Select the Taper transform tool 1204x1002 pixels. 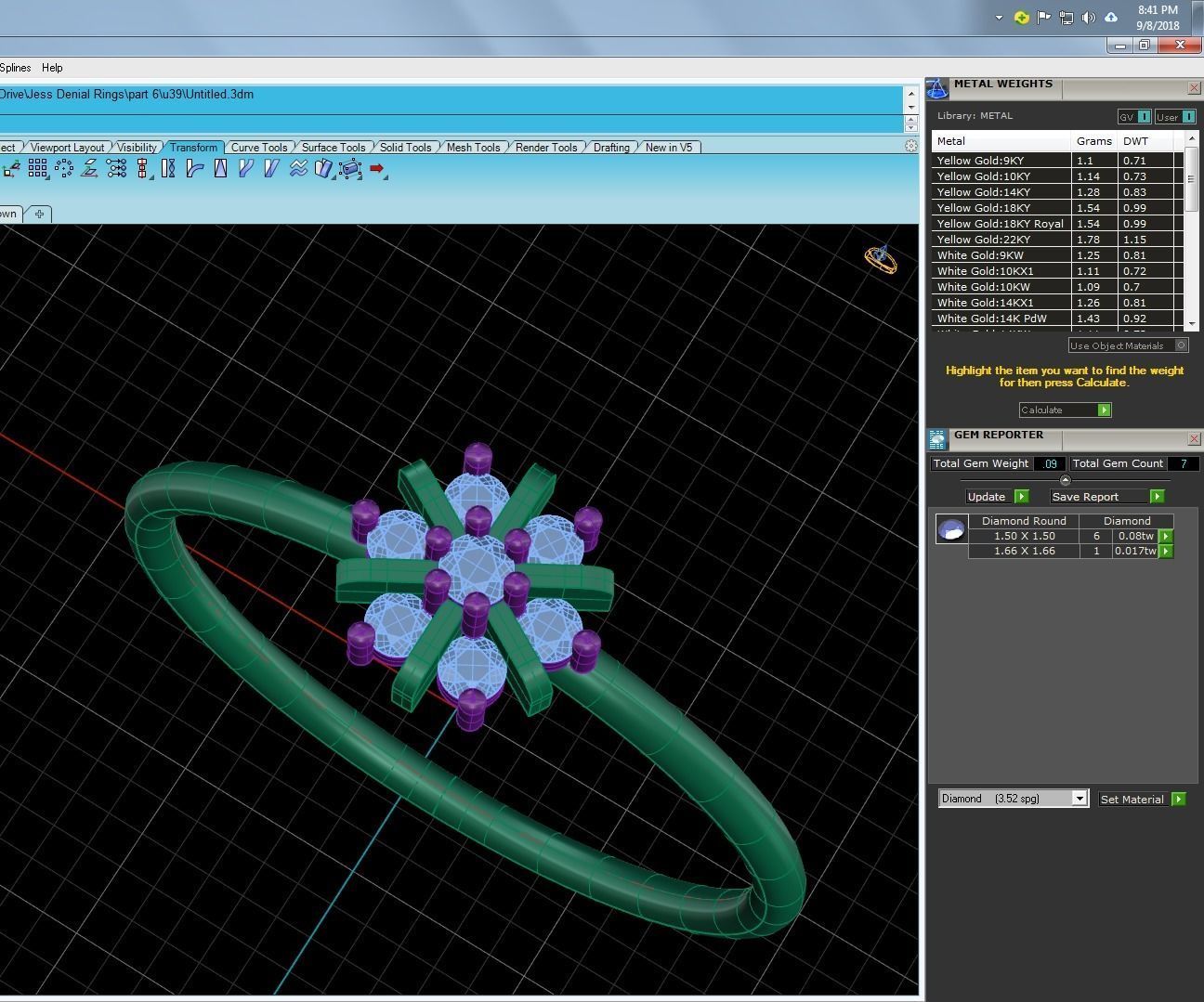(x=220, y=168)
